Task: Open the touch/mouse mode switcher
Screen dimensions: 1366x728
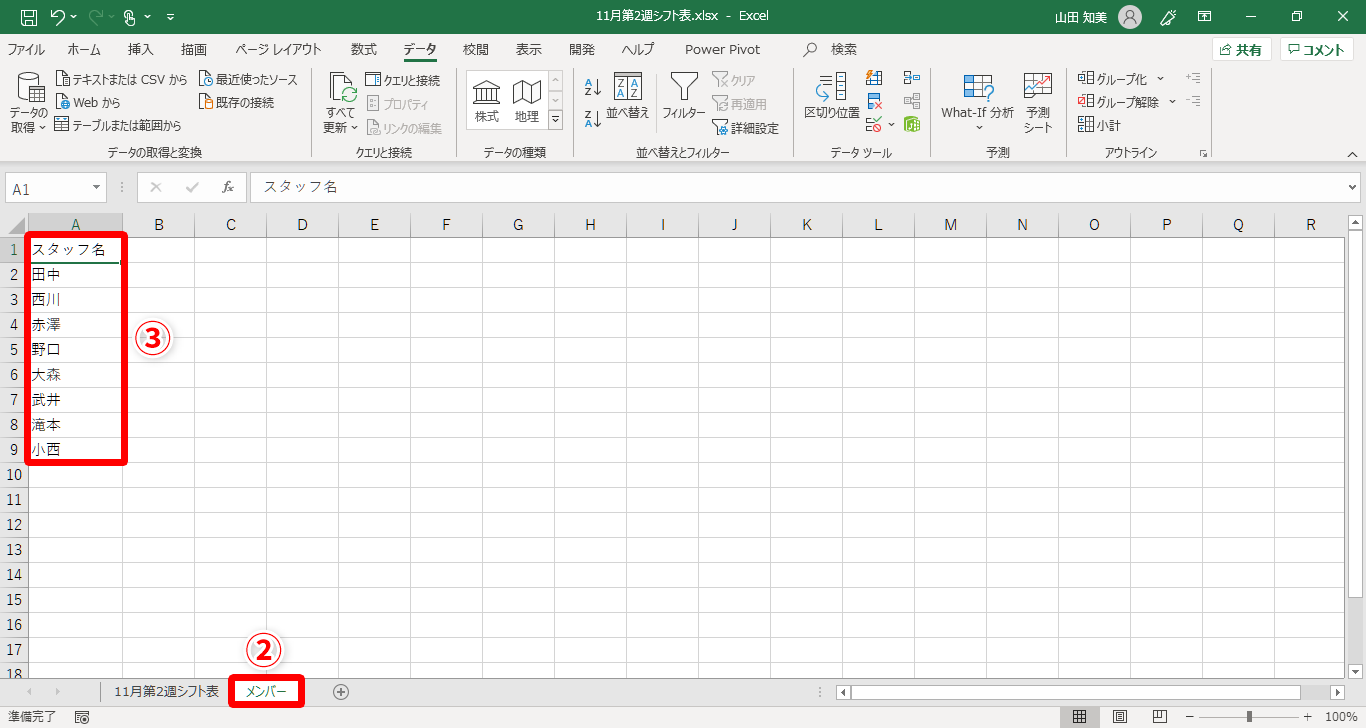Action: pos(129,17)
